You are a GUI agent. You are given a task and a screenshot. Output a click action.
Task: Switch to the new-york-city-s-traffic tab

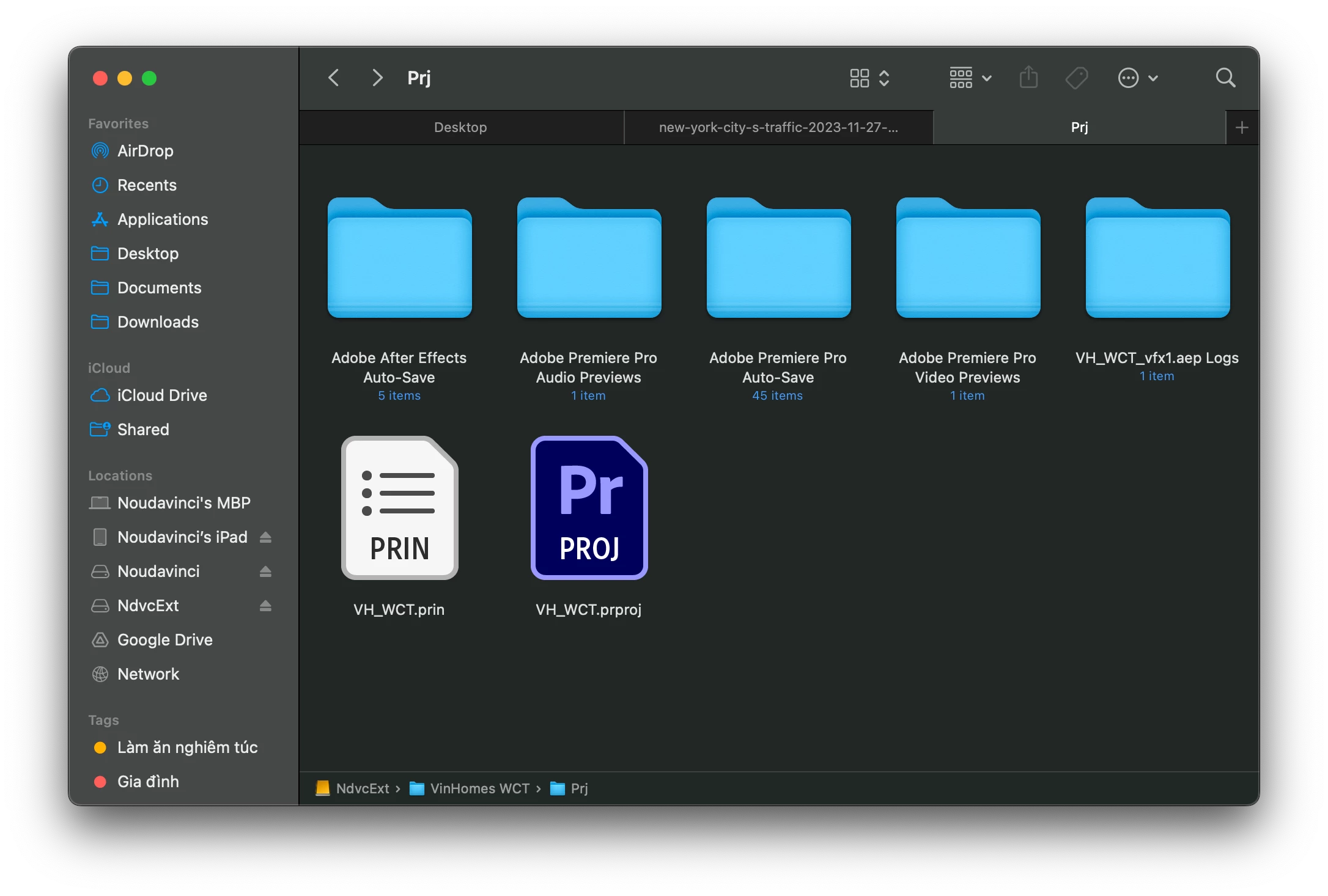coord(778,127)
